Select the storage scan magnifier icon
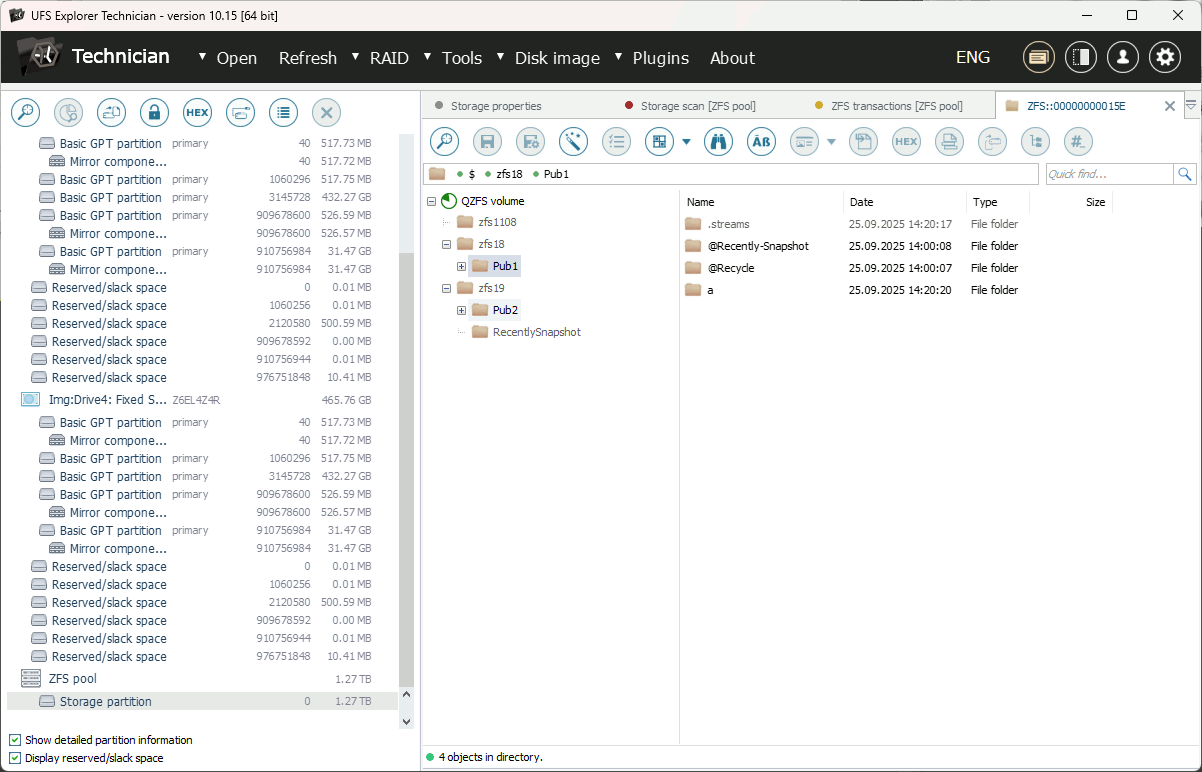Viewport: 1202px width, 772px height. point(25,112)
